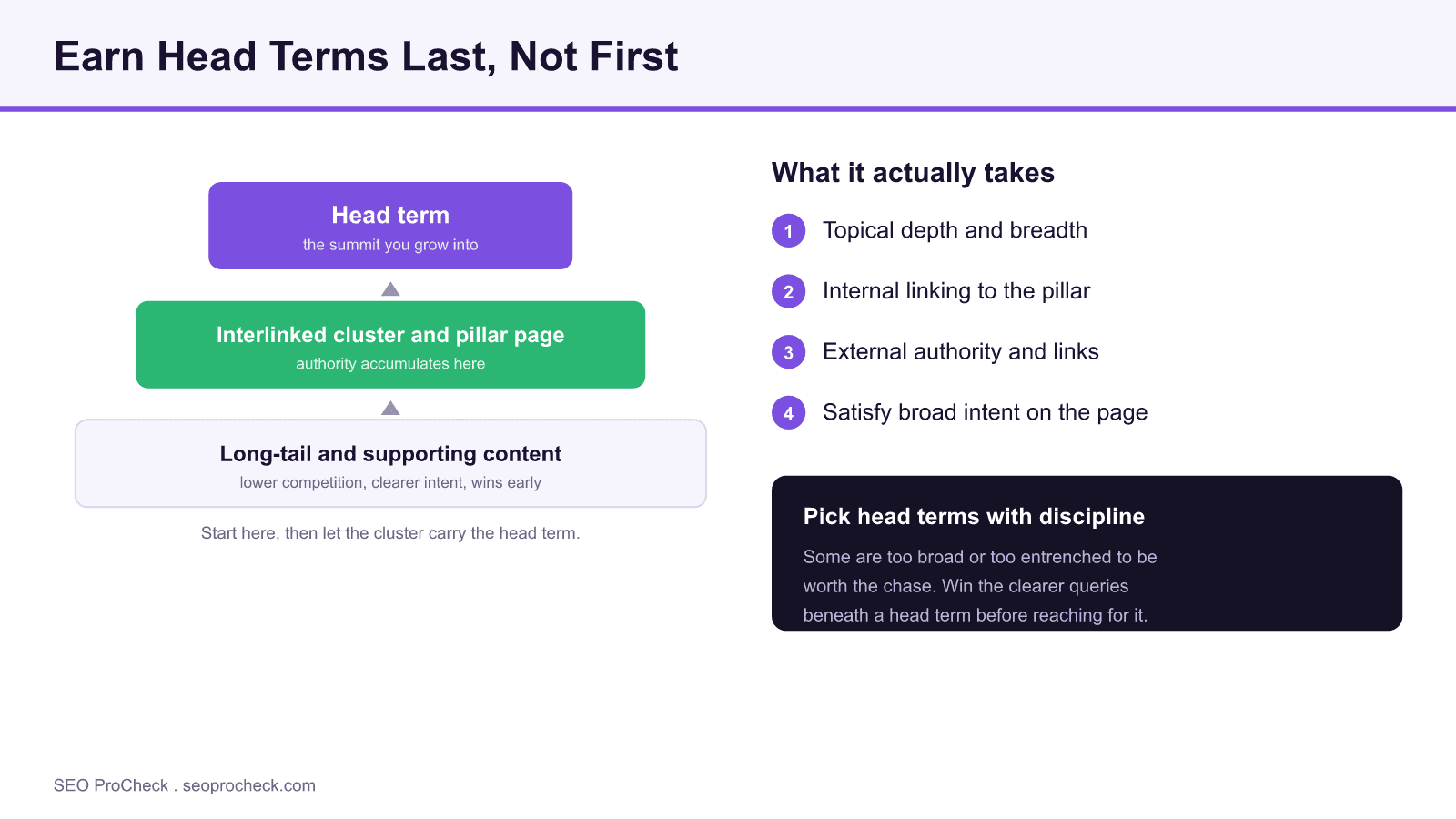Viewport: 1456px width, 819px height.
Task: Click the 'Start here' caption under pyramid
Action: 390,533
